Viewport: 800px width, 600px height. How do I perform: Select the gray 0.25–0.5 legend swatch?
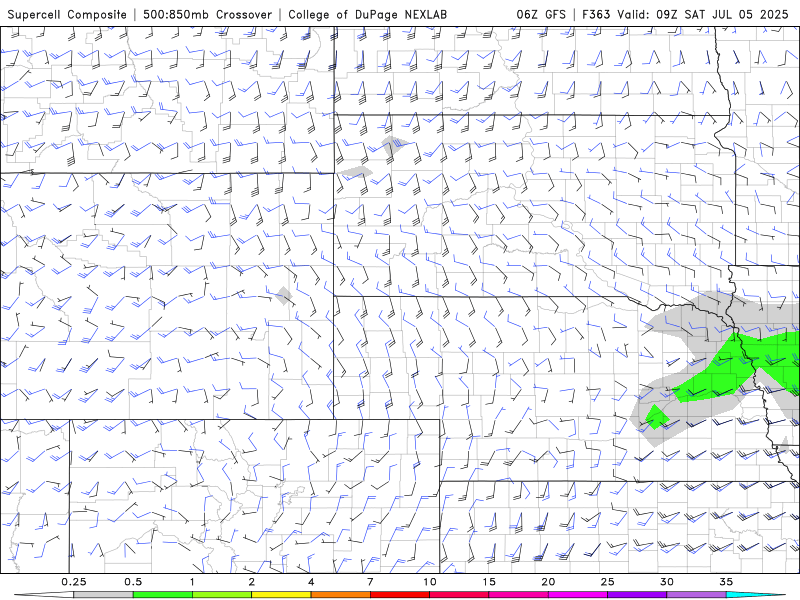(103, 595)
